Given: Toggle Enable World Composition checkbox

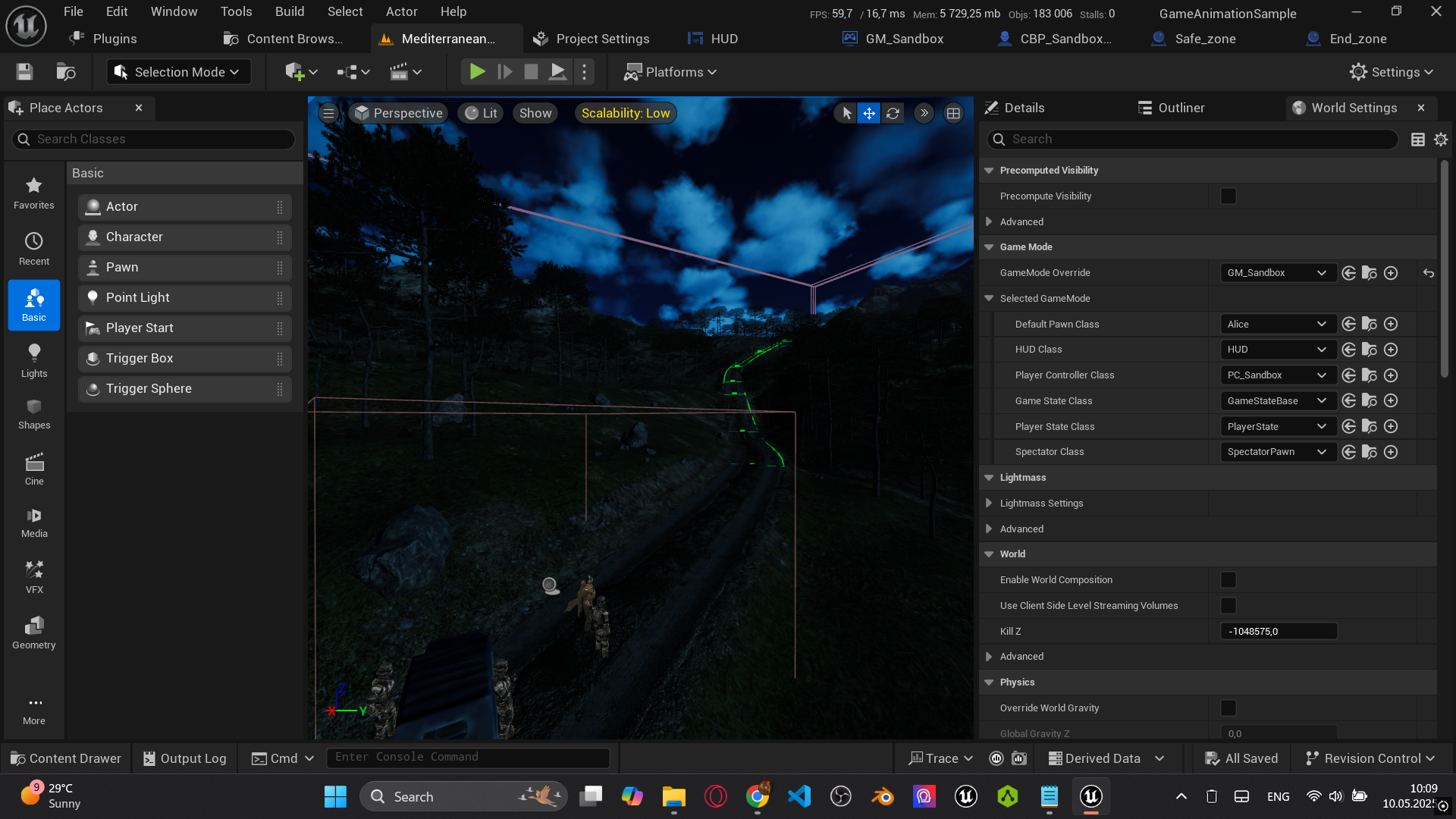Looking at the screenshot, I should point(1228,580).
